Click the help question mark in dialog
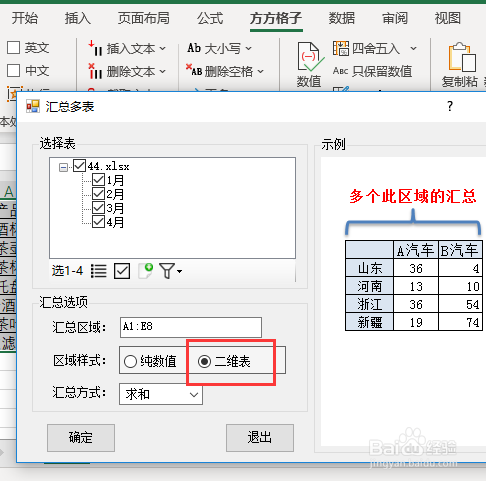 click(450, 106)
